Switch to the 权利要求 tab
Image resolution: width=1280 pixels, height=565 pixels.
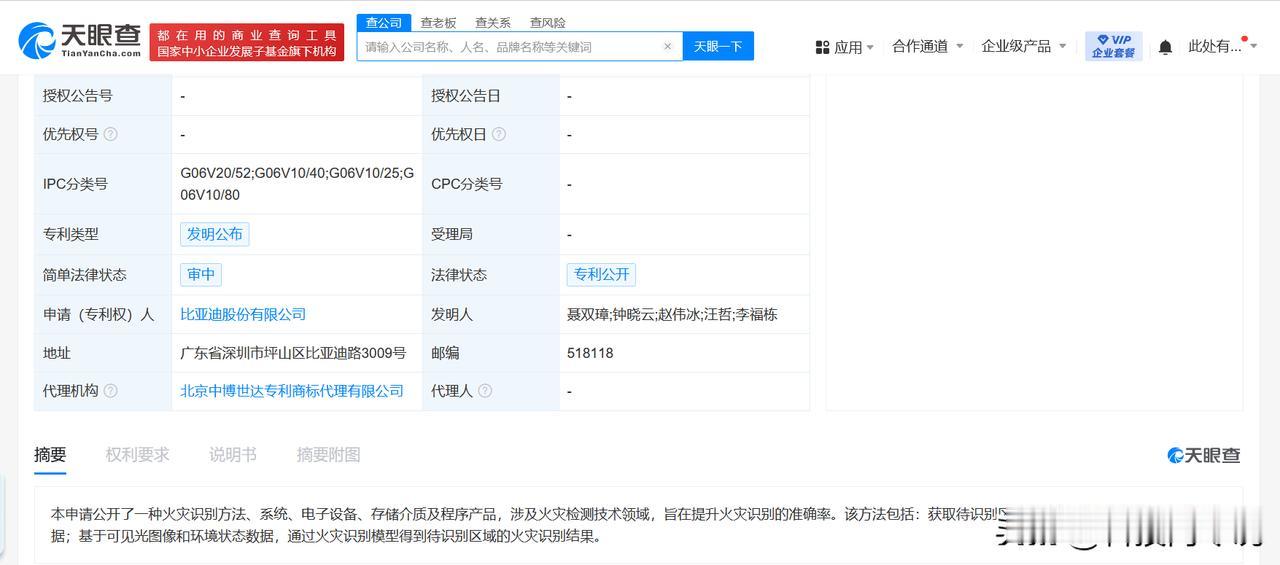tap(138, 455)
